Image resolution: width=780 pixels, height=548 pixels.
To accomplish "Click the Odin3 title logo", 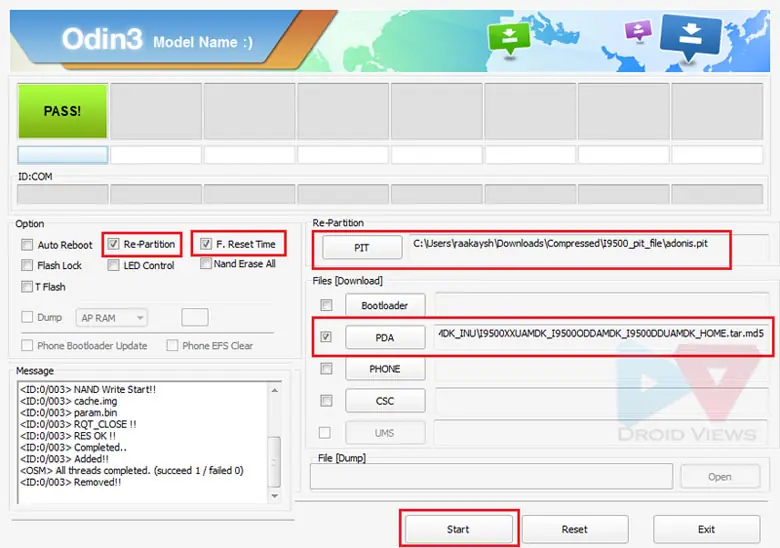I will (x=102, y=39).
